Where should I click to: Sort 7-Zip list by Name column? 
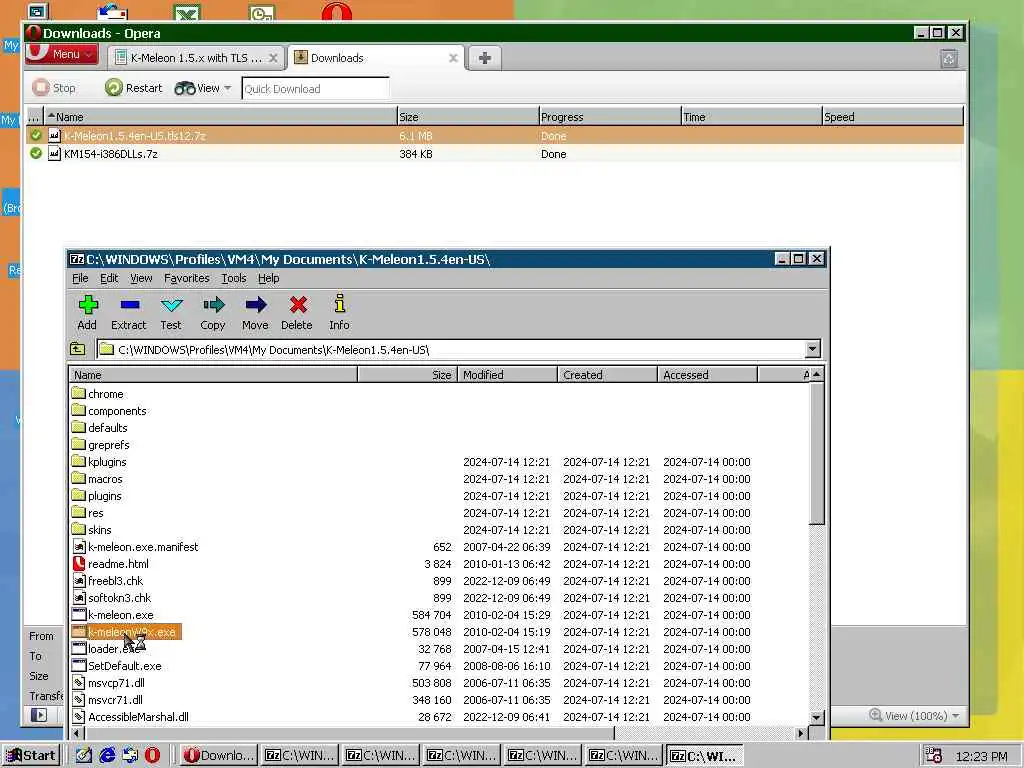tap(213, 375)
